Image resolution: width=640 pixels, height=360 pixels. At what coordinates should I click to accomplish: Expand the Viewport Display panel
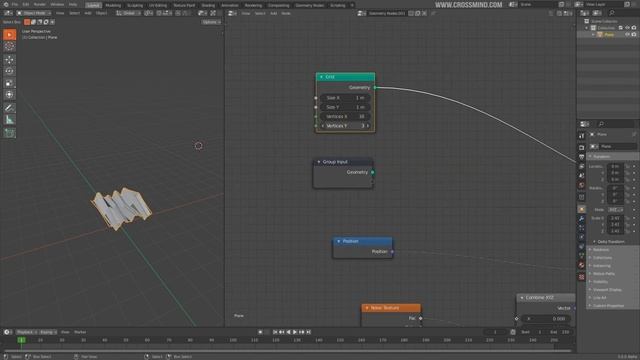[x=607, y=290]
